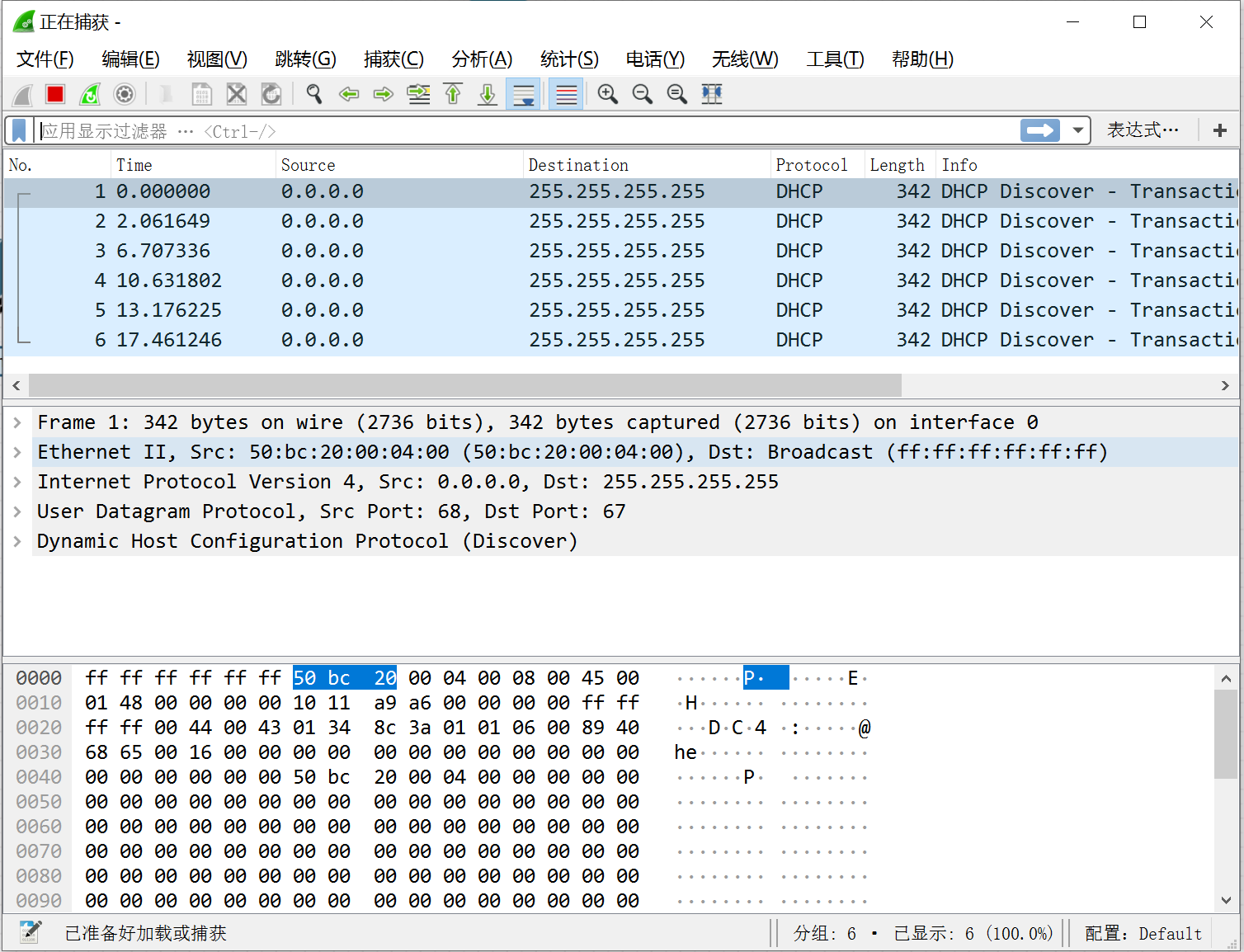
Task: Click the open capture file icon
Action: point(167,95)
